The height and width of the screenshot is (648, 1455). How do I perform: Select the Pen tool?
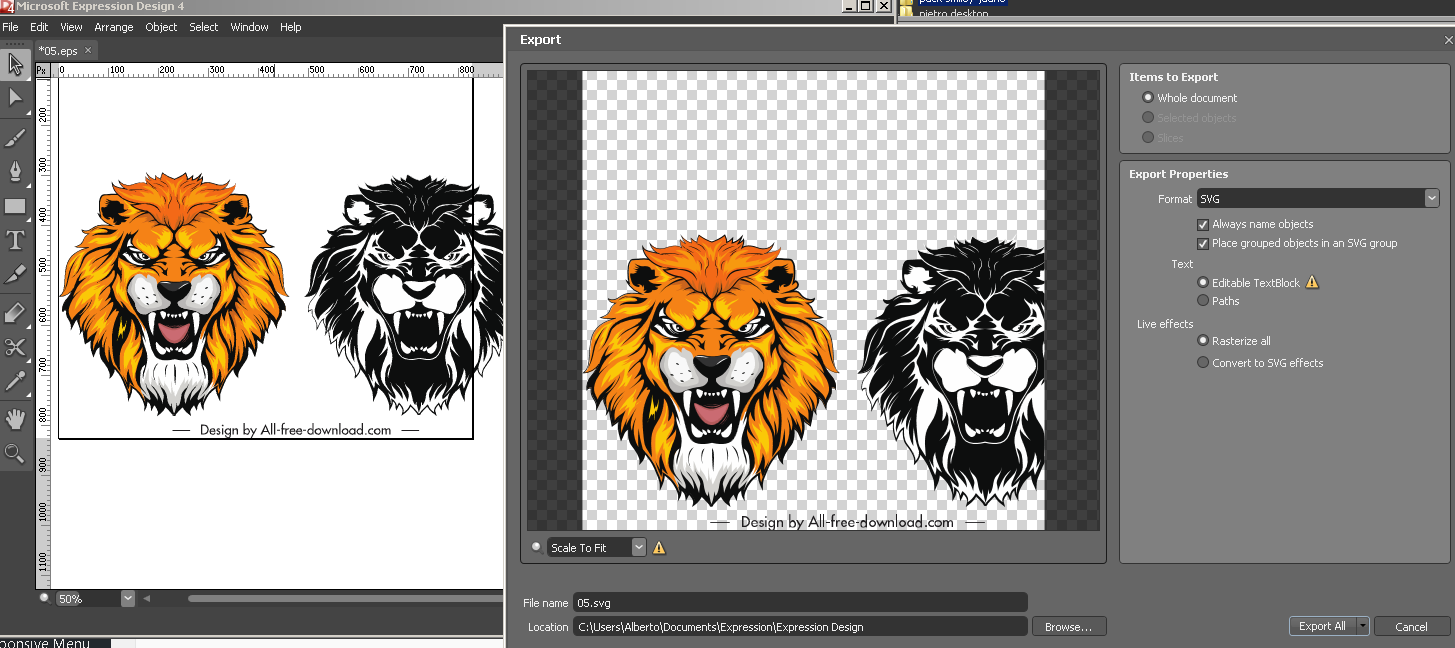point(15,170)
